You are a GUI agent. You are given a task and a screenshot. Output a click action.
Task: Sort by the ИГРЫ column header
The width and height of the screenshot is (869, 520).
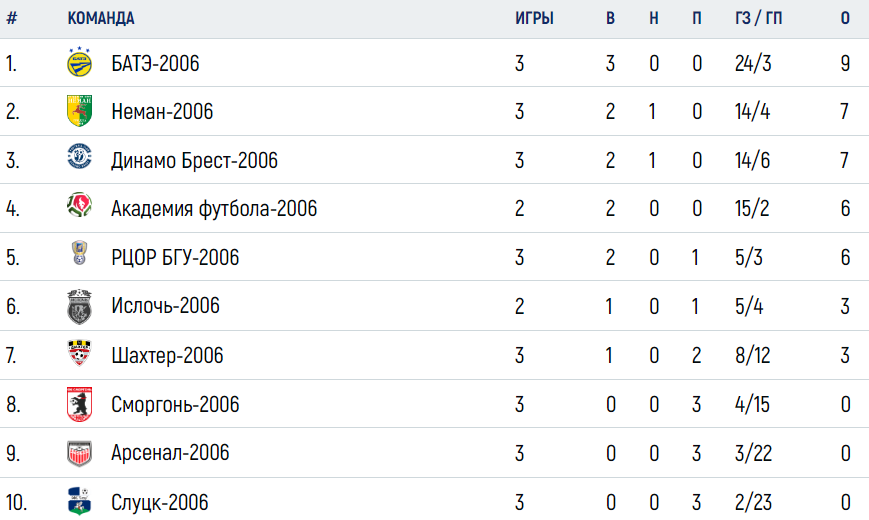pyautogui.click(x=534, y=18)
